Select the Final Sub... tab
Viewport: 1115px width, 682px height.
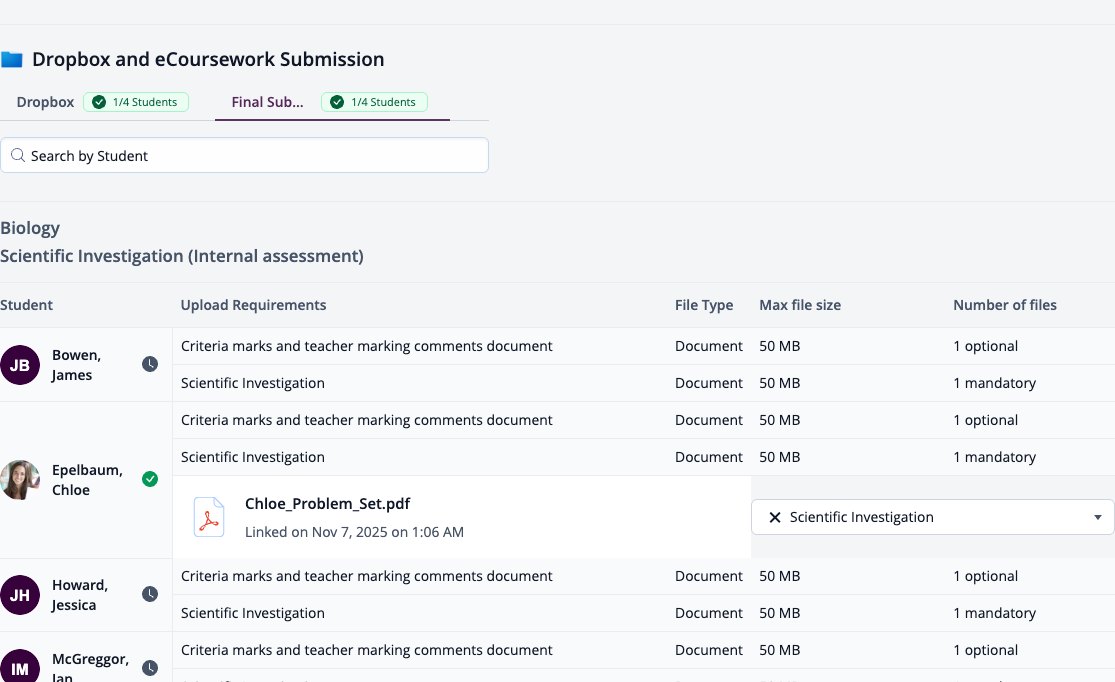pyautogui.click(x=267, y=102)
